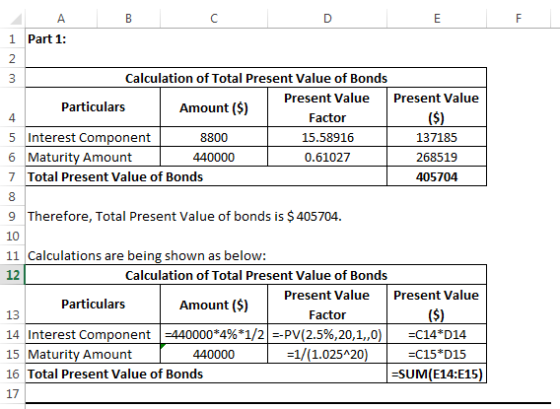The image size is (560, 409).
Task: Click the 'Therefore, Total Present Value' sentence
Action: pyautogui.click(x=184, y=216)
